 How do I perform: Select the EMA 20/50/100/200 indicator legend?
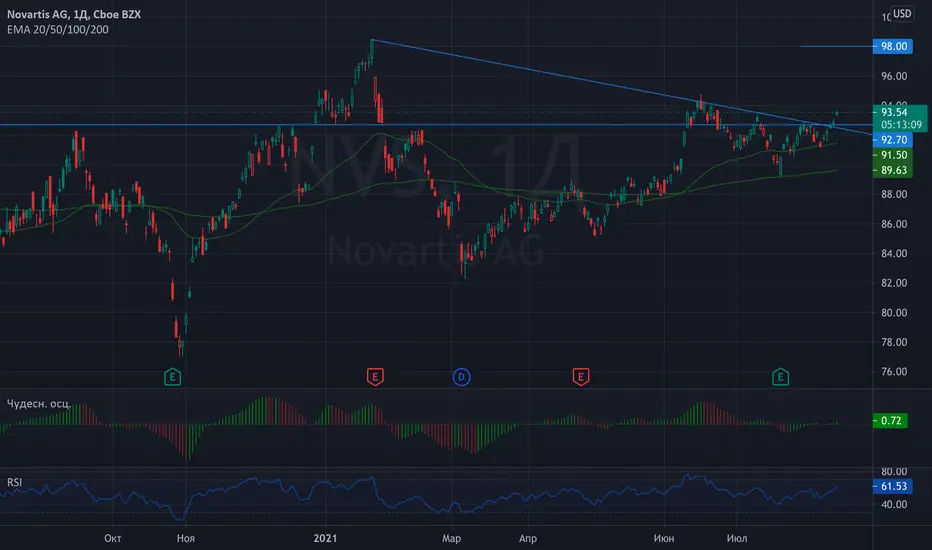click(x=58, y=30)
